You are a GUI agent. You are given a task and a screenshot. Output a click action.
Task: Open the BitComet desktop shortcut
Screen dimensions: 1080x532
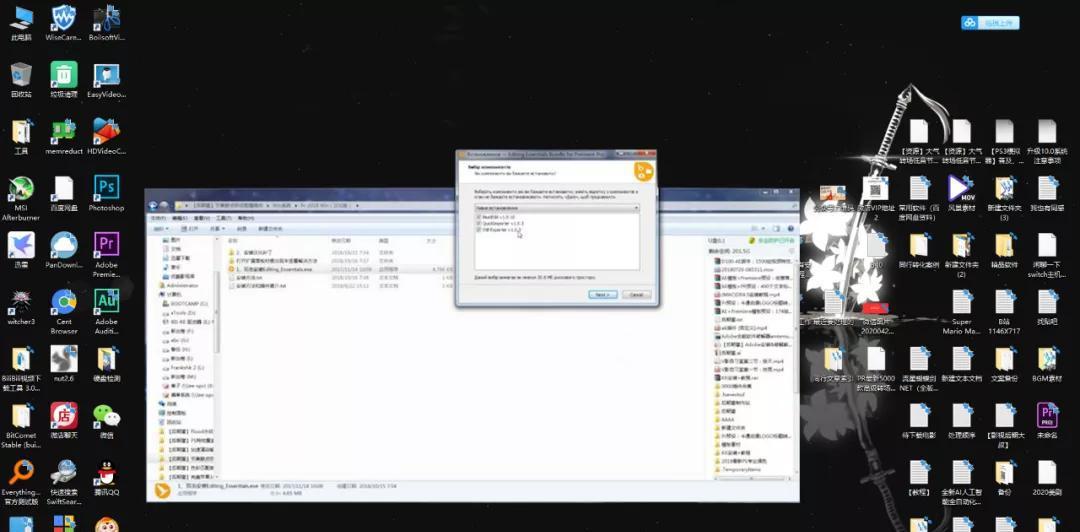[x=20, y=417]
